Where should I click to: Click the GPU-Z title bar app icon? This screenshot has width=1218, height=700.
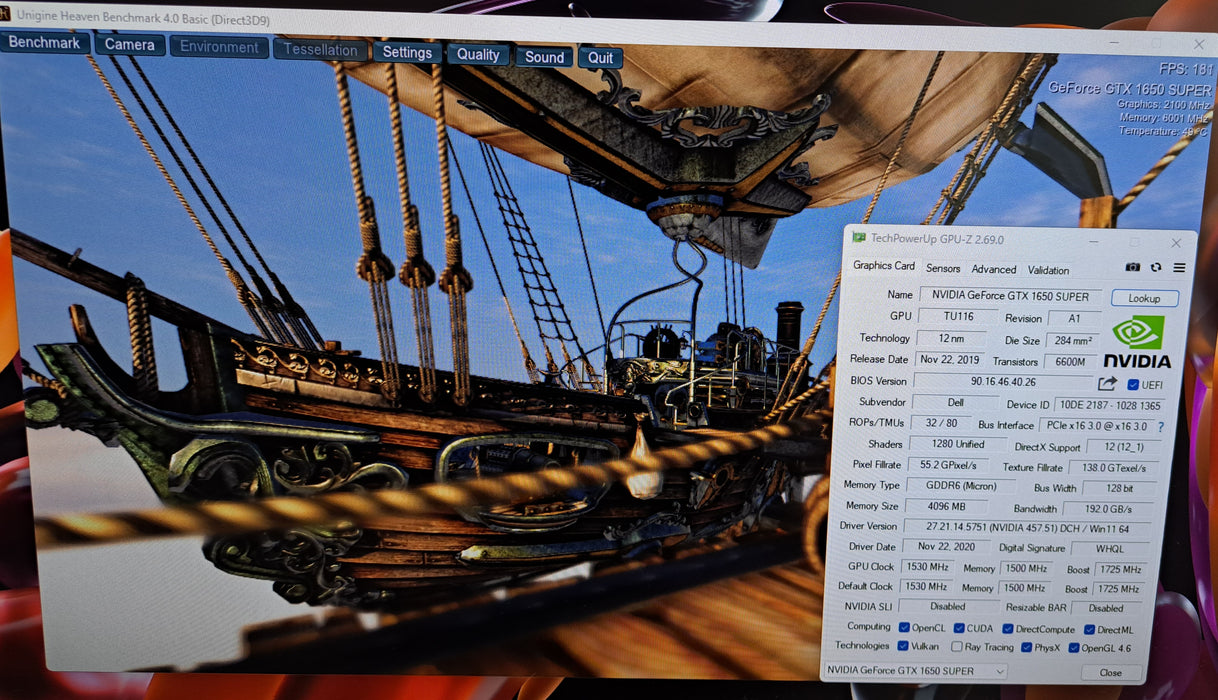click(858, 238)
